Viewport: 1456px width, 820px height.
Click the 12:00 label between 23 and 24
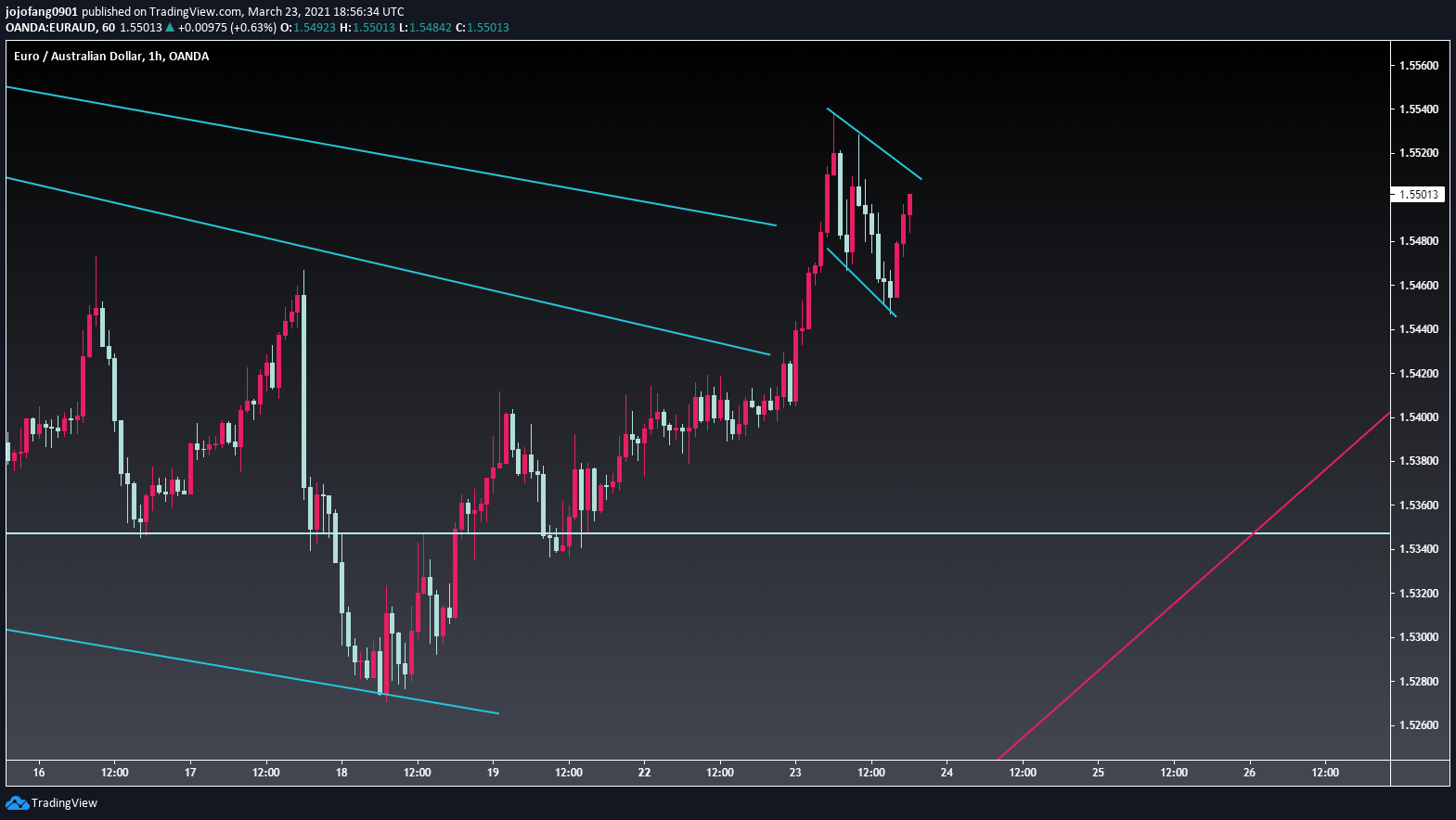871,772
